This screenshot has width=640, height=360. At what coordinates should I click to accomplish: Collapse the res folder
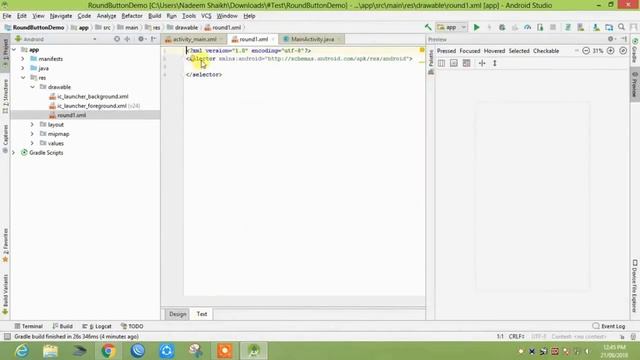pyautogui.click(x=23, y=78)
